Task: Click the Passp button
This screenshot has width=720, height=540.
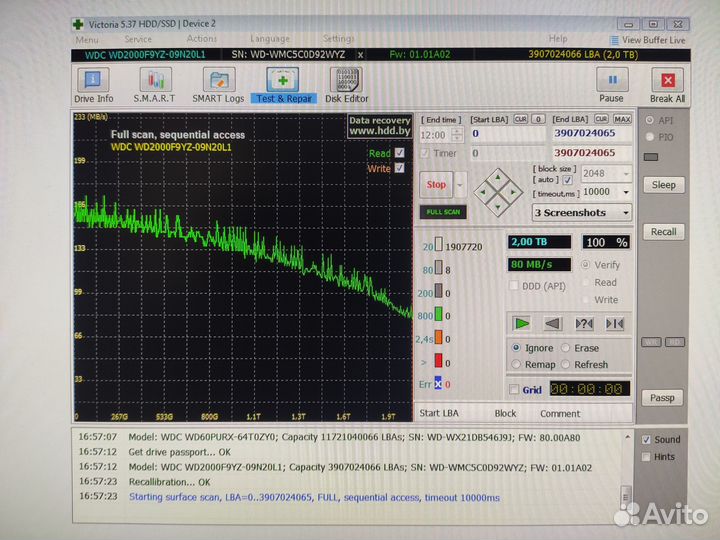Action: coord(662,398)
